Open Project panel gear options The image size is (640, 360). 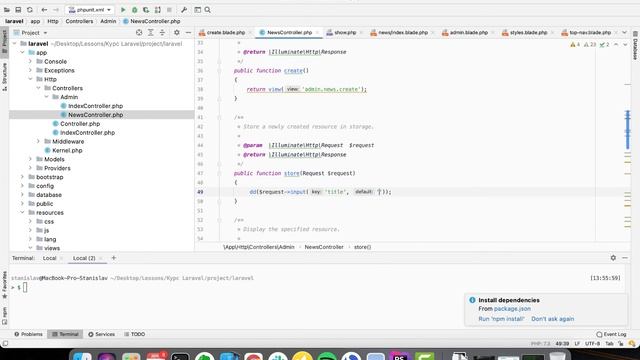177,33
